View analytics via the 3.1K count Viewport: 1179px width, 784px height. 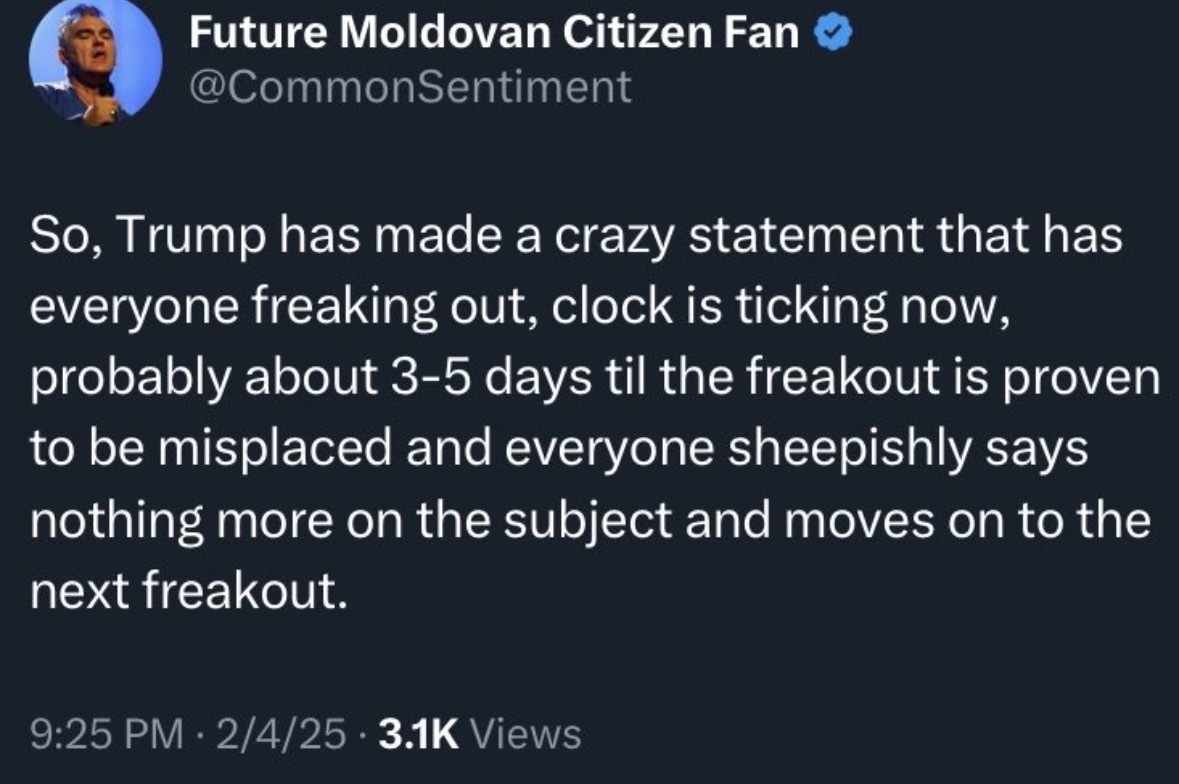(419, 734)
